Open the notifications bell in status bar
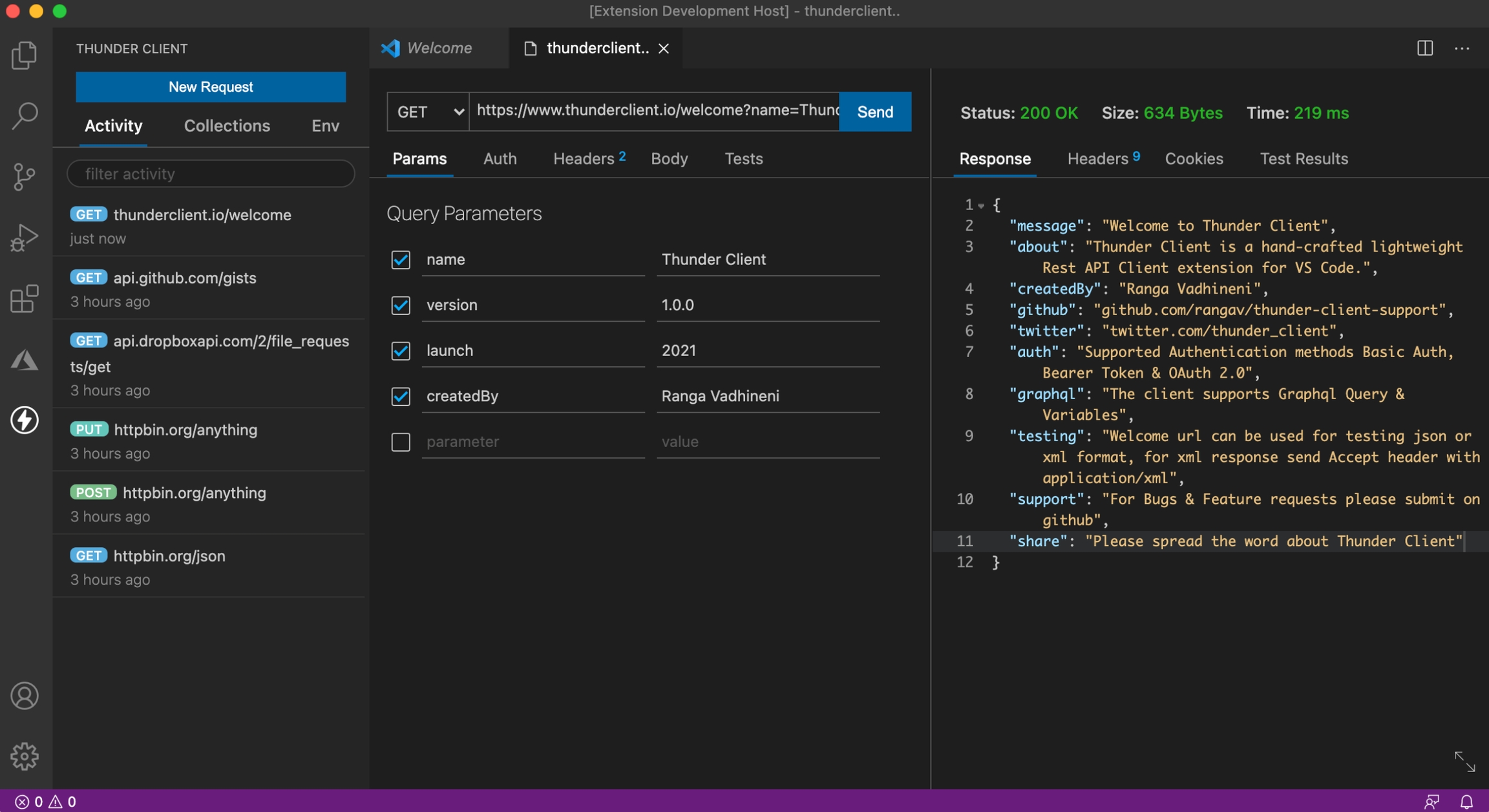This screenshot has width=1489, height=812. tap(1466, 802)
